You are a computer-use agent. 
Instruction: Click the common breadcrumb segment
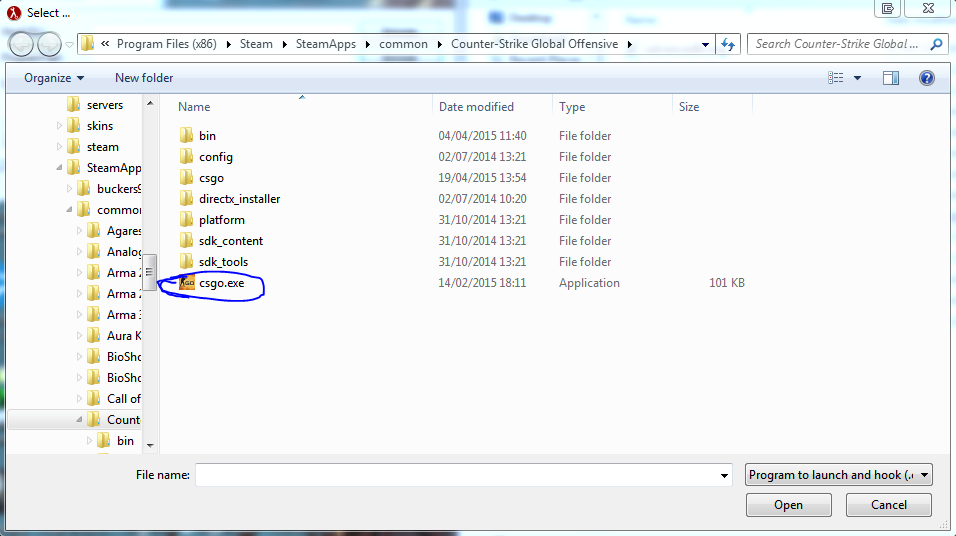[x=403, y=44]
